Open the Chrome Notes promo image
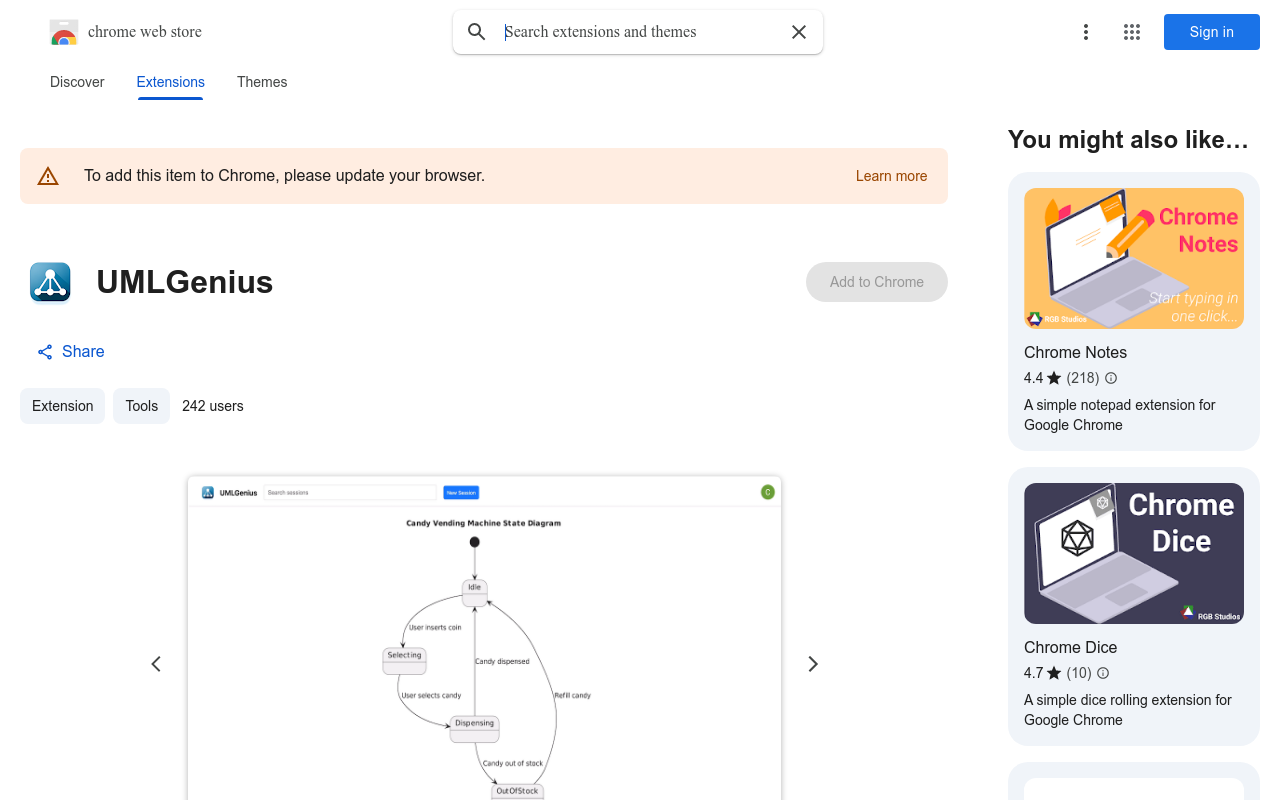 (x=1134, y=258)
